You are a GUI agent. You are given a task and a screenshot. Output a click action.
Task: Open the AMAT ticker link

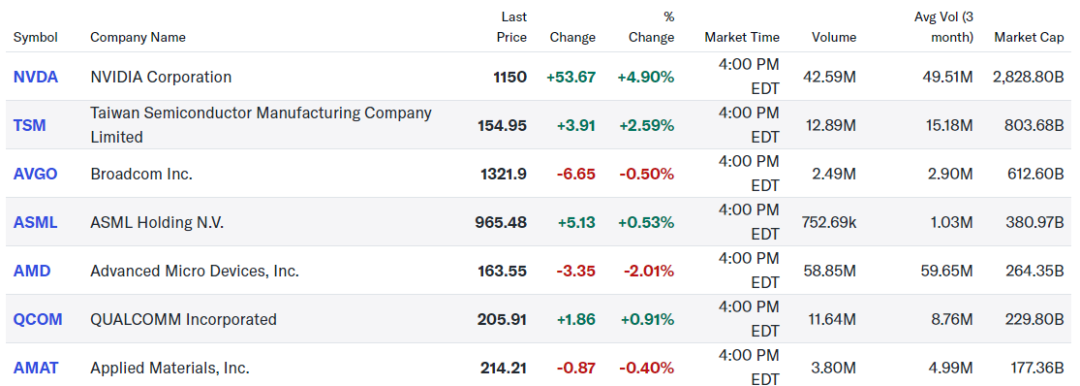36,368
